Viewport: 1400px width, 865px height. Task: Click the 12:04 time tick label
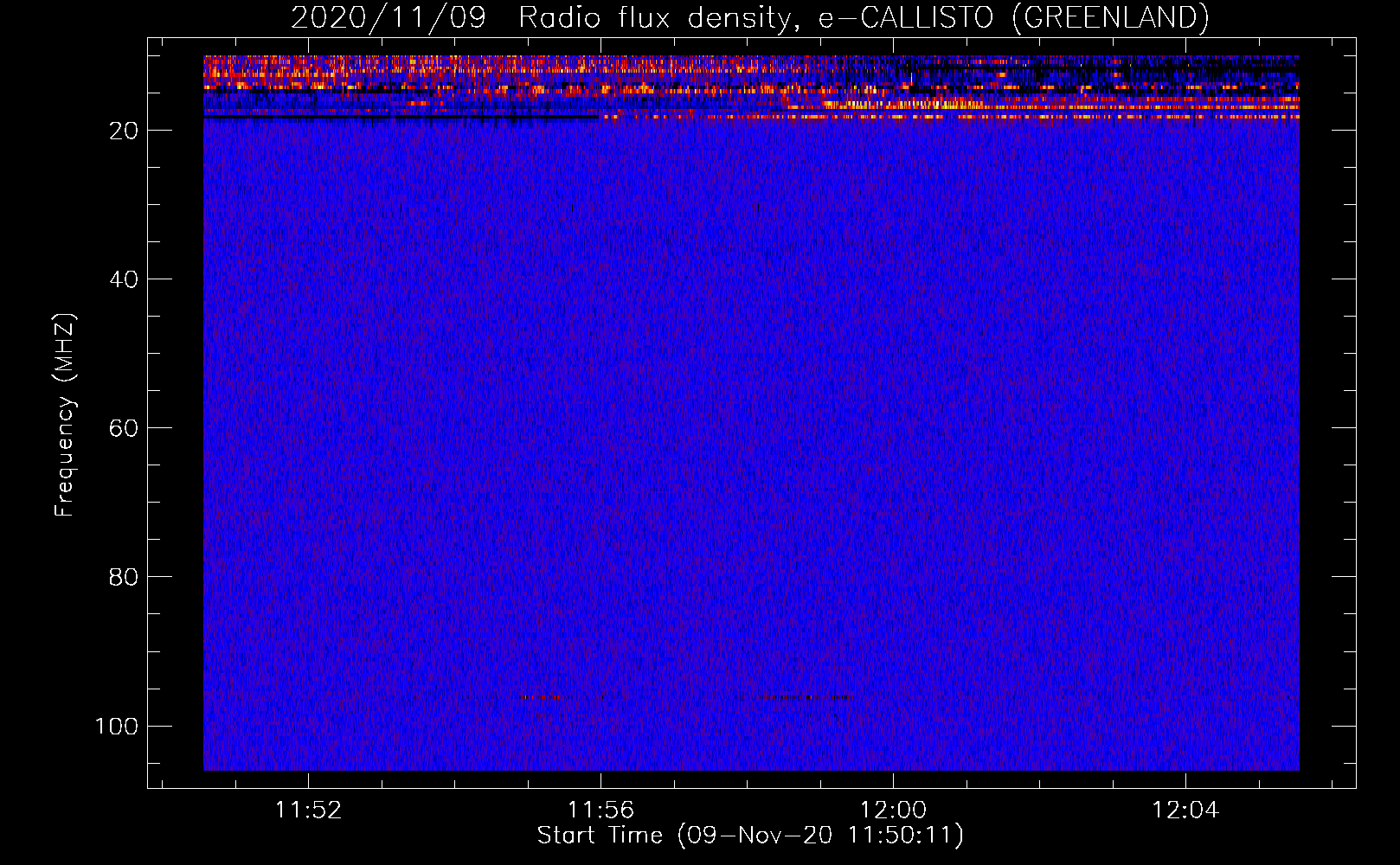click(x=1185, y=811)
